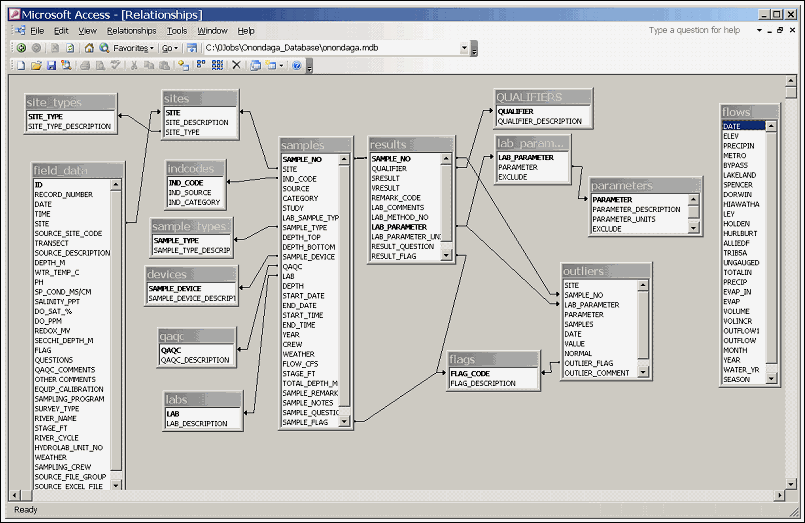Click the Home start page icon
The height and width of the screenshot is (523, 805).
point(89,48)
